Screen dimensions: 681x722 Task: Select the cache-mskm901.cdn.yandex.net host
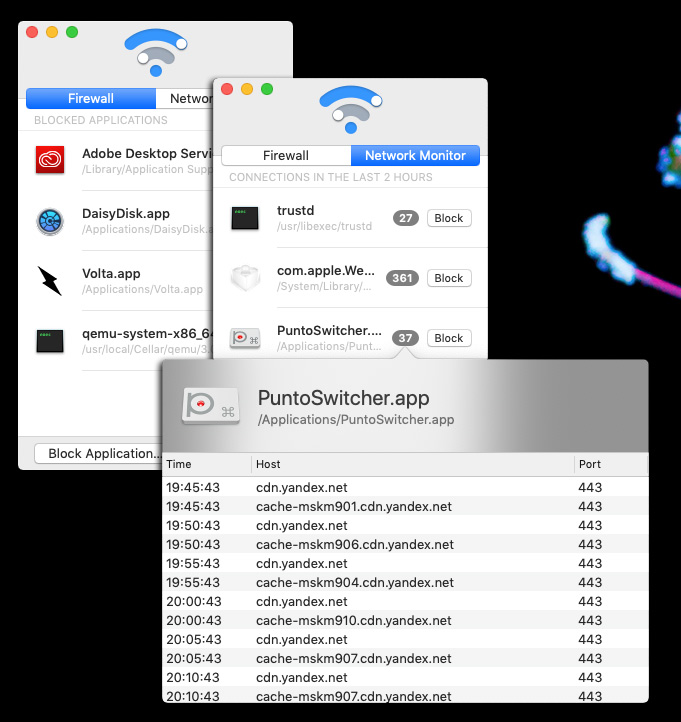point(354,507)
